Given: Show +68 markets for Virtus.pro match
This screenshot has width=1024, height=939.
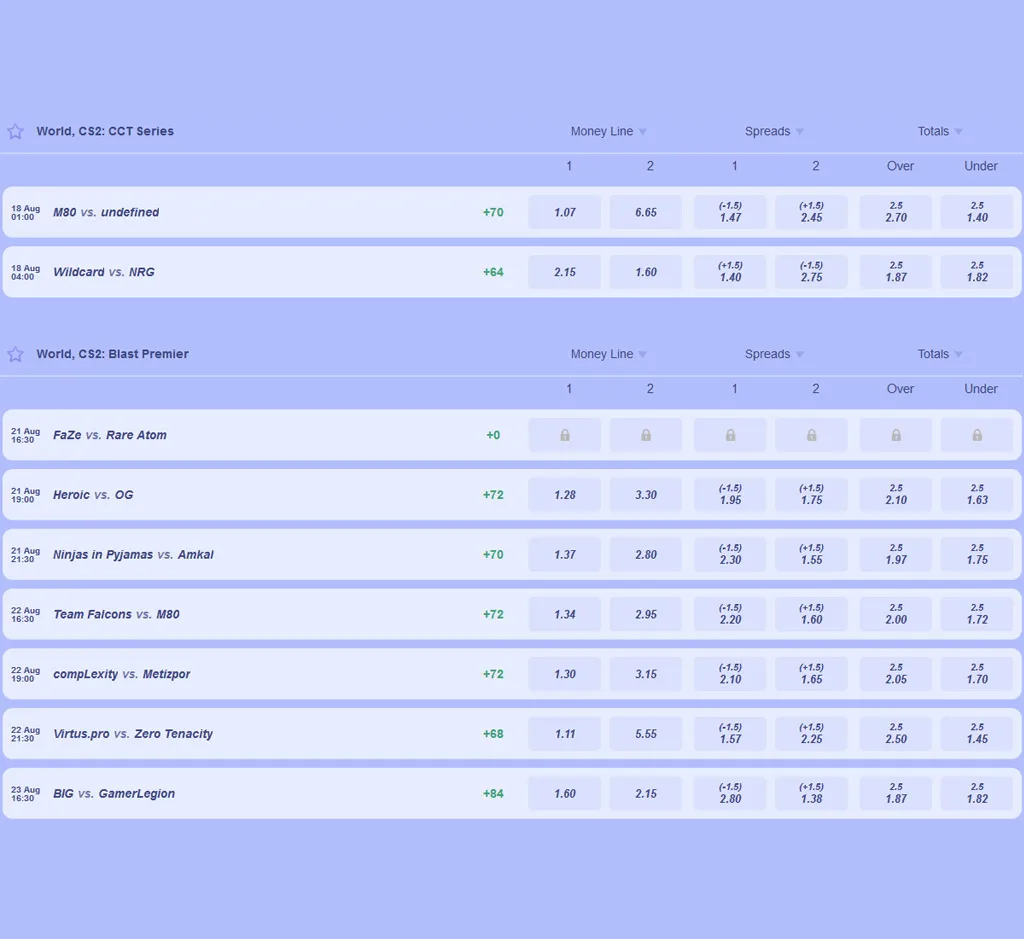Looking at the screenshot, I should click(x=493, y=734).
